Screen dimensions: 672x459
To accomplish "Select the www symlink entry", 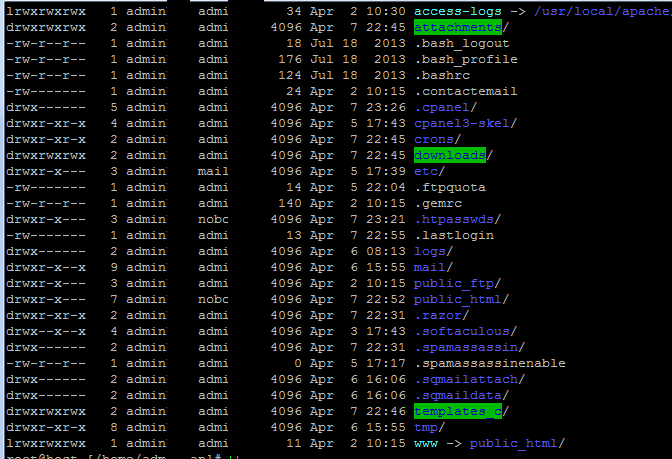I will tap(426, 443).
